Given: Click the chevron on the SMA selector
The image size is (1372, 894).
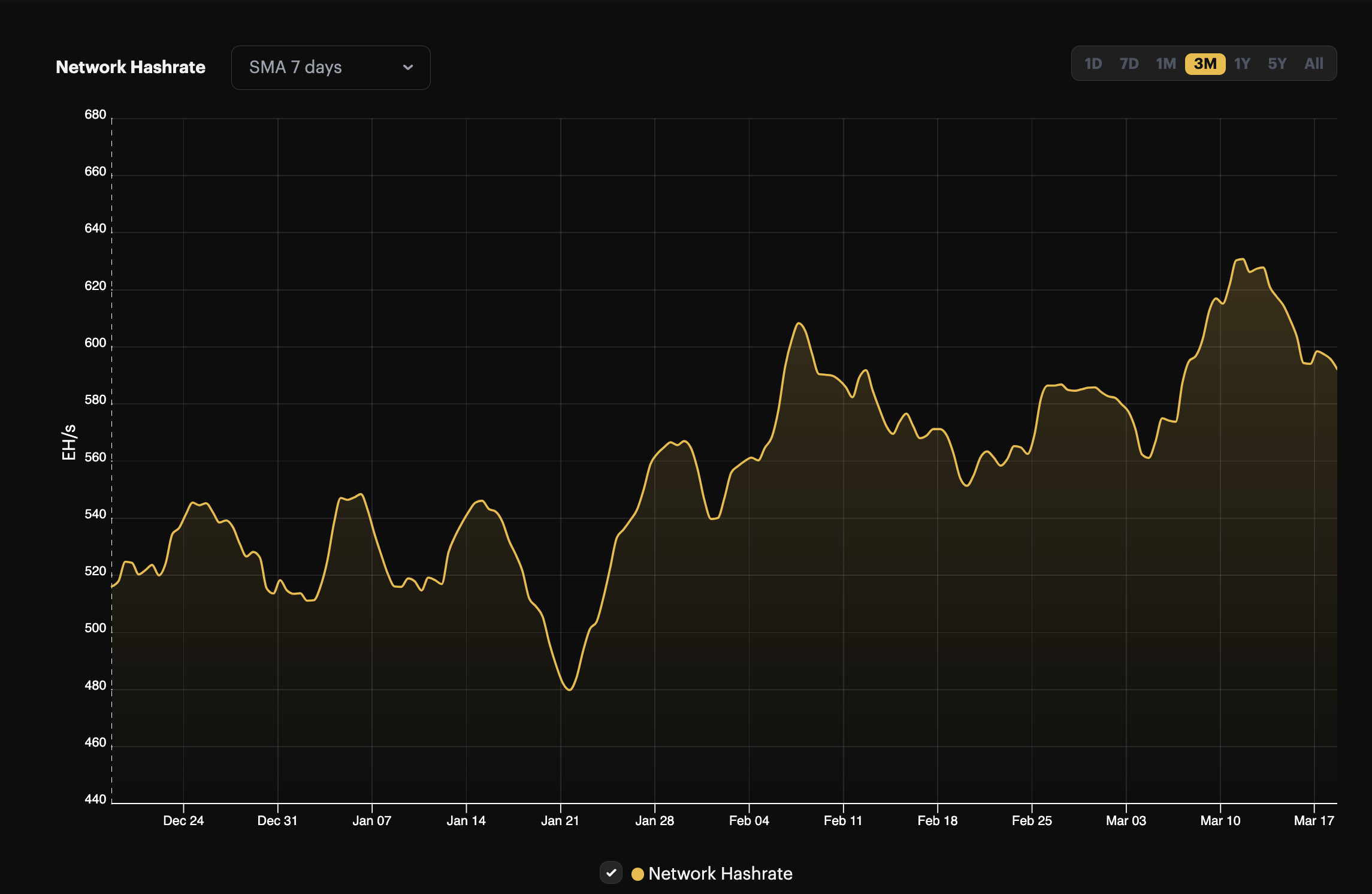Looking at the screenshot, I should pyautogui.click(x=408, y=67).
